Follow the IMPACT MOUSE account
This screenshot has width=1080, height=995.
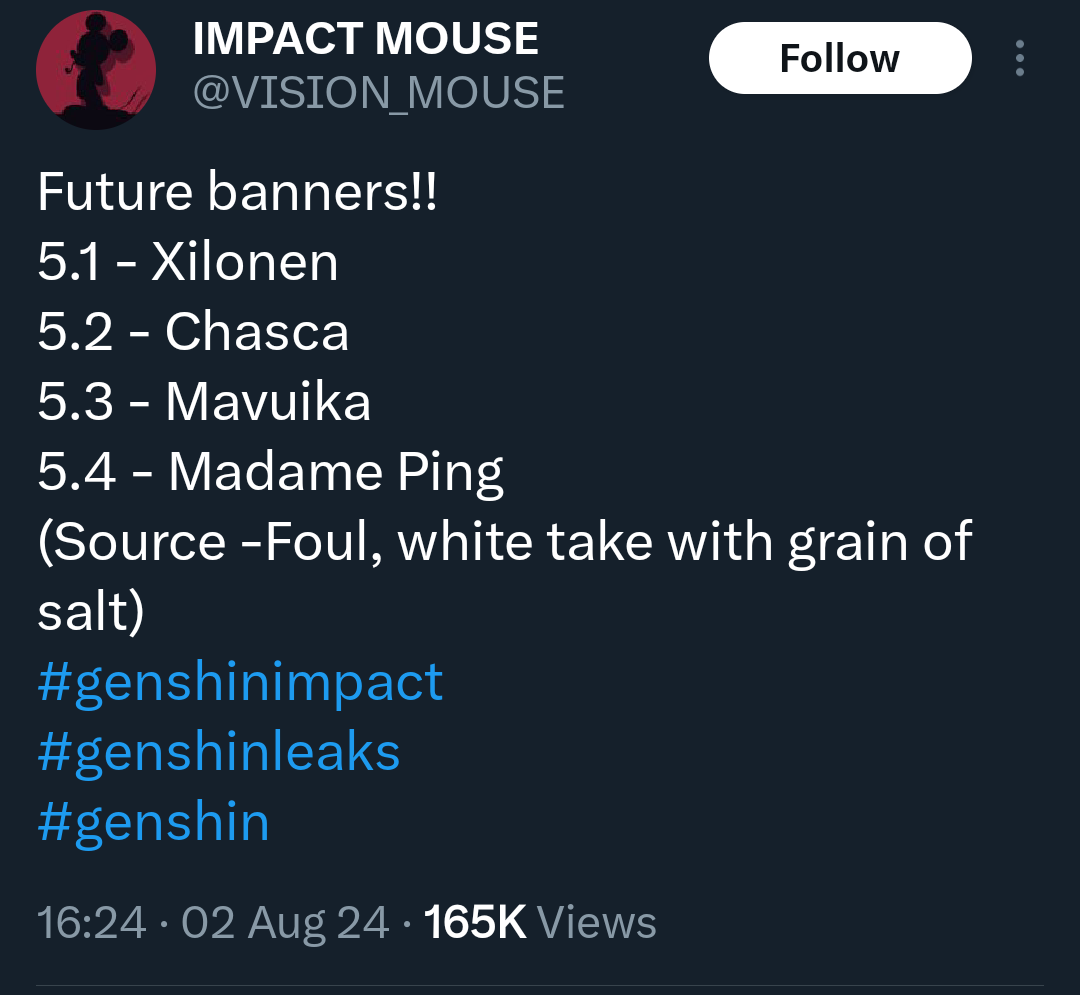coord(839,59)
